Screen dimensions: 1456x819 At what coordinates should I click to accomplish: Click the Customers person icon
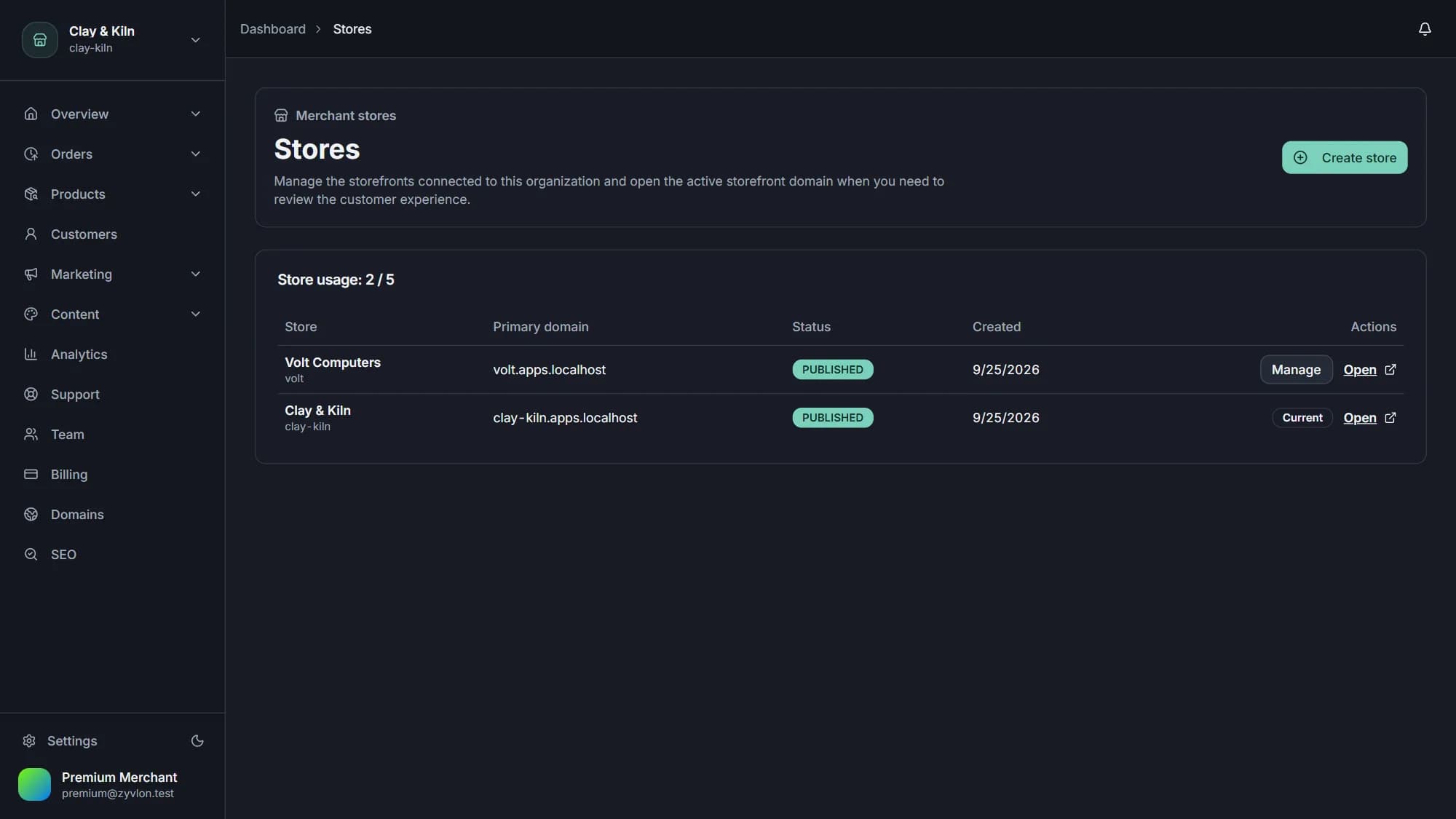click(31, 234)
